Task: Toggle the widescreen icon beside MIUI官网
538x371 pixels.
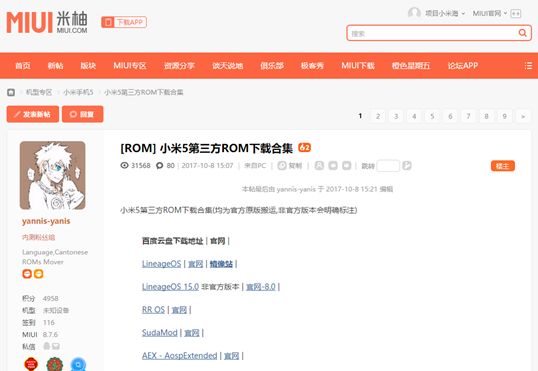Action: (516, 13)
